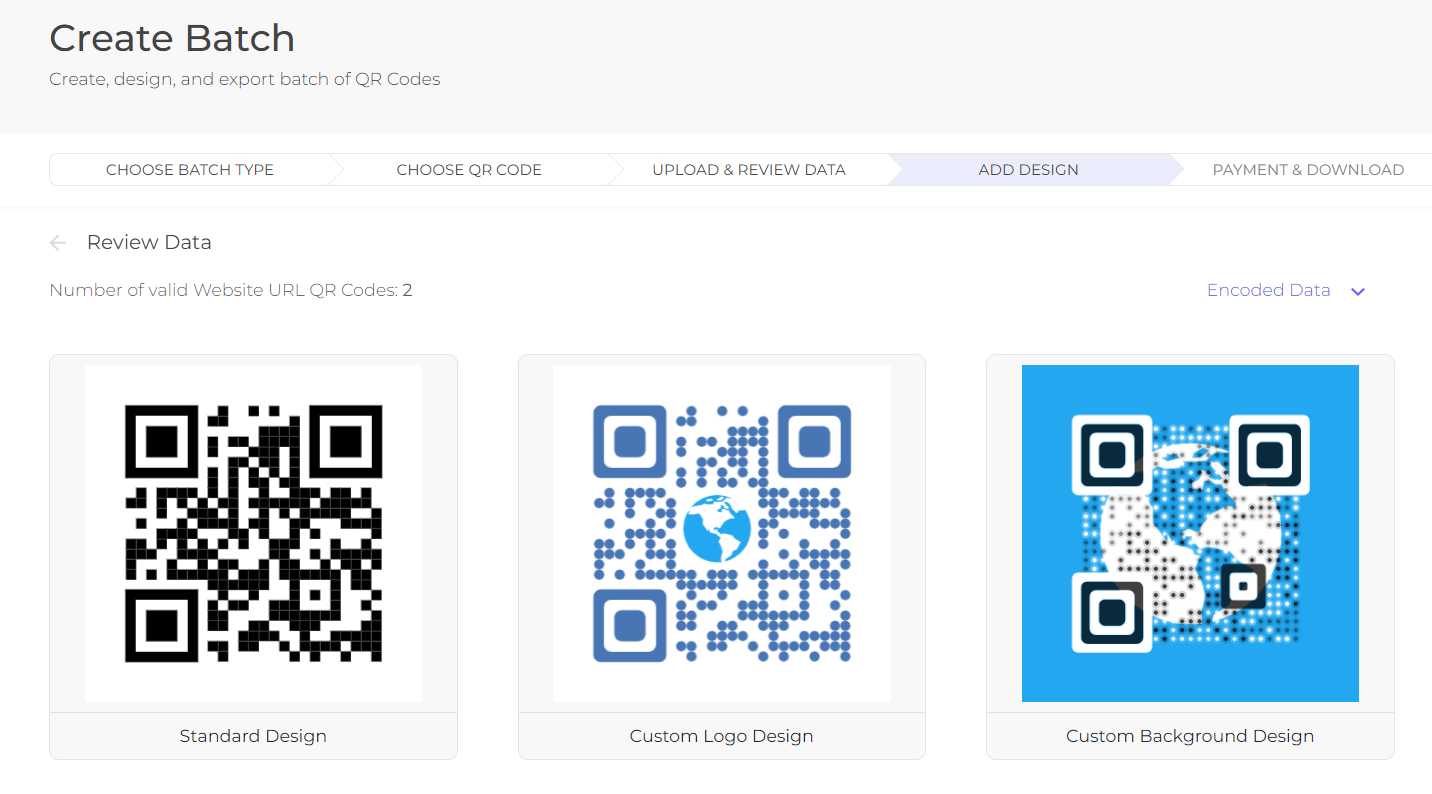The width and height of the screenshot is (1432, 794).
Task: Go to the Choose QR Code step
Action: pos(469,170)
